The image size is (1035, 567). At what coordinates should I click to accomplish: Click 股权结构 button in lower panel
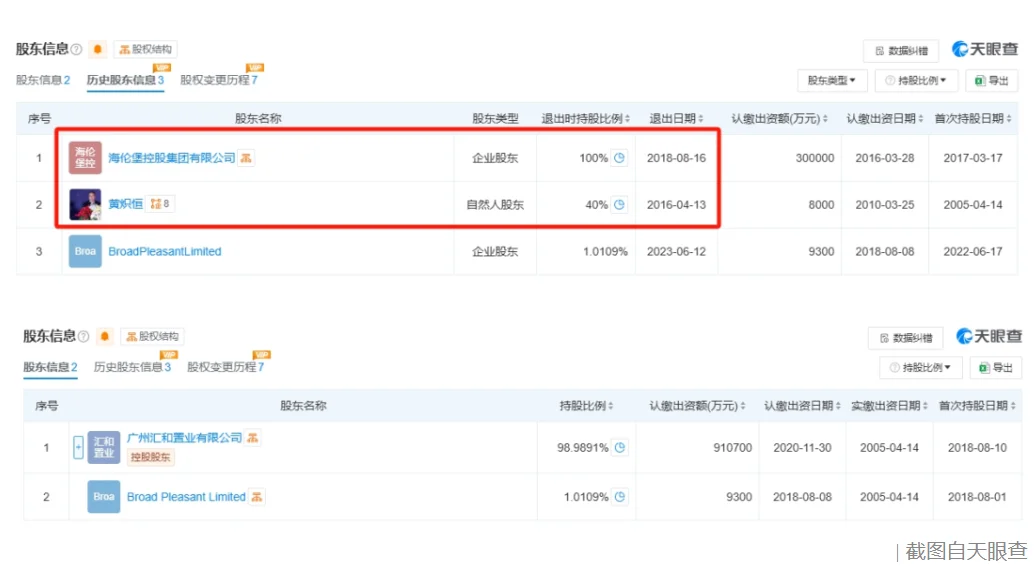tap(152, 336)
